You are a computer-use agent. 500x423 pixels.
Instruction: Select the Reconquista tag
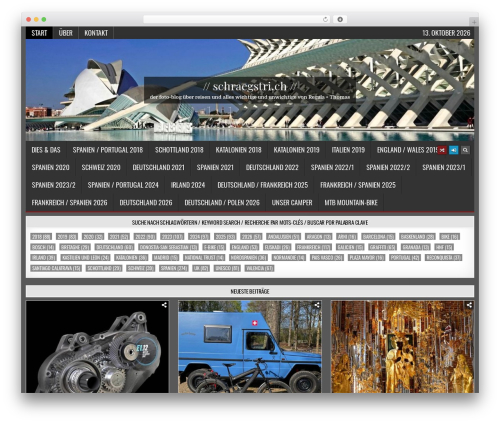pos(443,258)
